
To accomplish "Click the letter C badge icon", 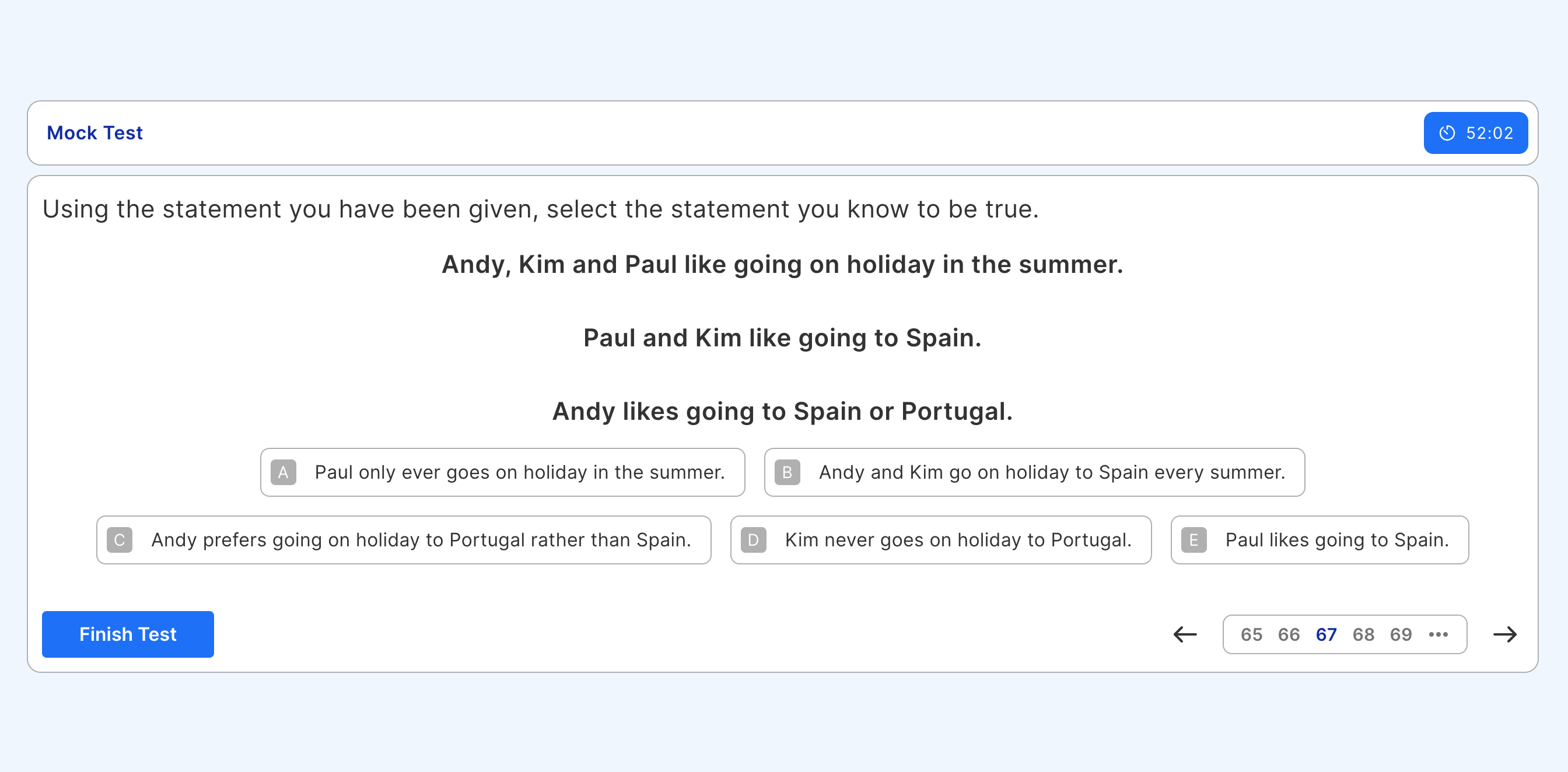I will 120,539.
